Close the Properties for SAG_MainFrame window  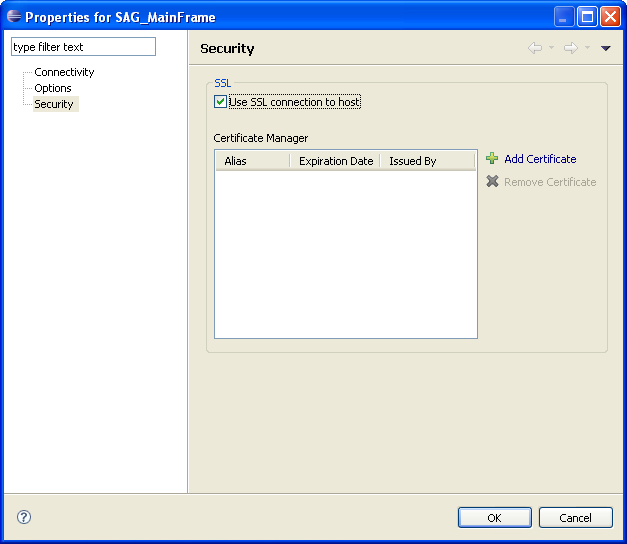coord(610,17)
